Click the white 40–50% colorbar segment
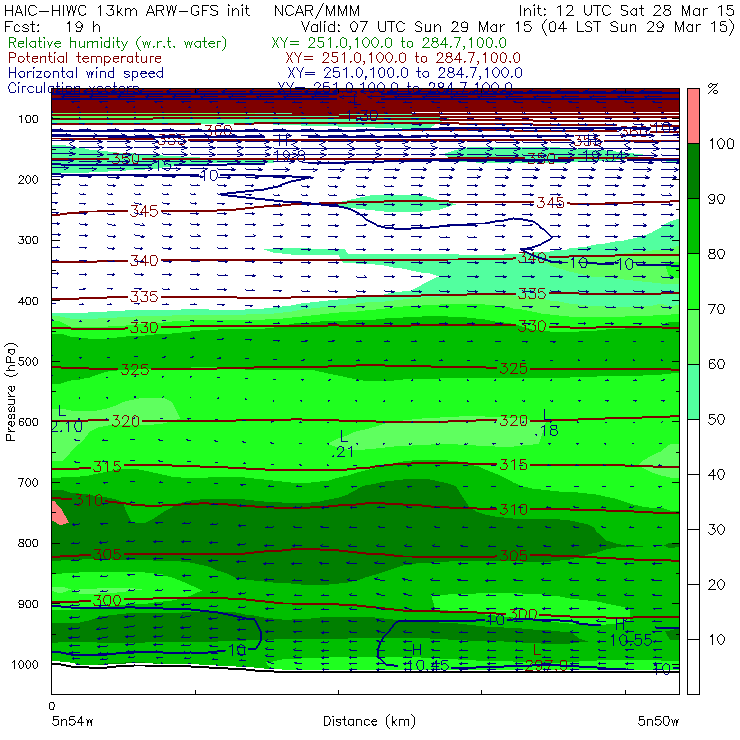Image resolution: width=740 pixels, height=740 pixels. point(693,447)
